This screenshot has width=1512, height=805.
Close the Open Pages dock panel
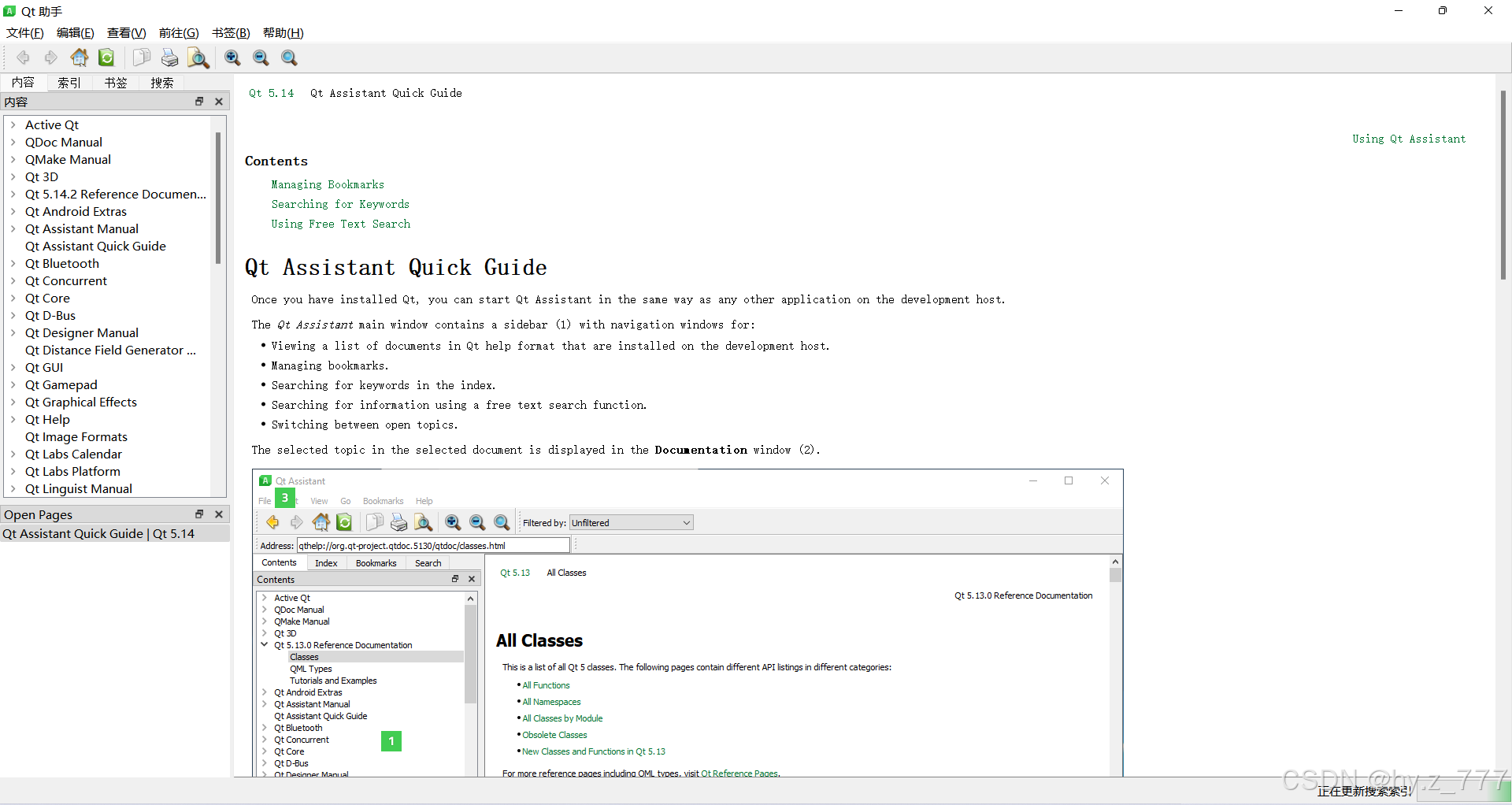click(219, 514)
